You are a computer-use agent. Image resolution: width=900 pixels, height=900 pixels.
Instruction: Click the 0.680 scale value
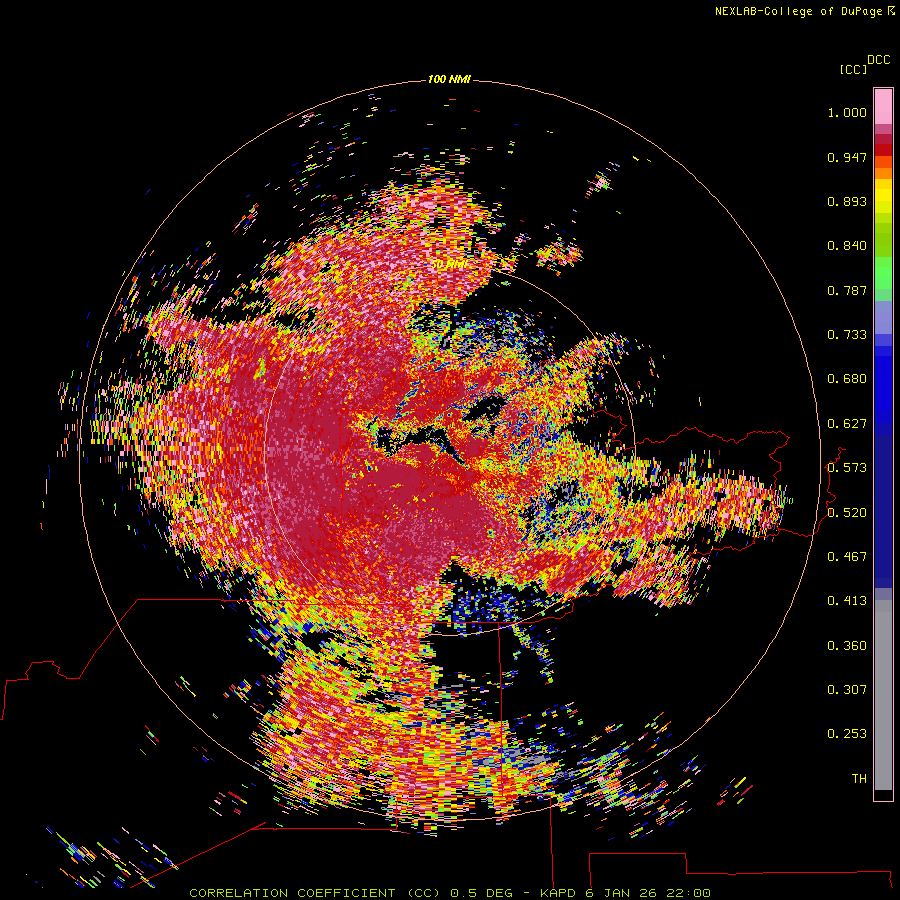pyautogui.click(x=847, y=379)
